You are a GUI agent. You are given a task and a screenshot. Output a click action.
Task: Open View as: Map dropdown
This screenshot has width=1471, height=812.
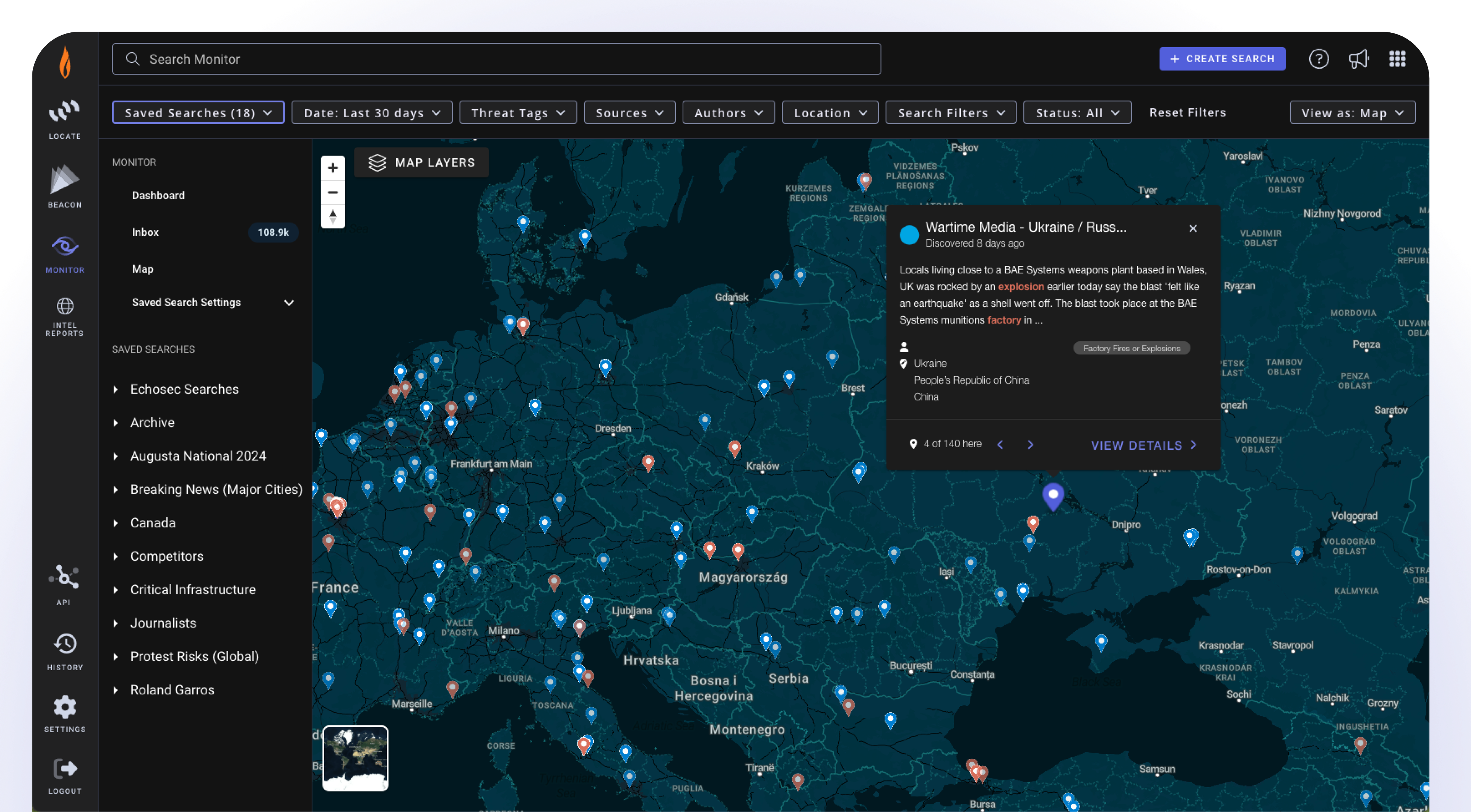pos(1352,113)
